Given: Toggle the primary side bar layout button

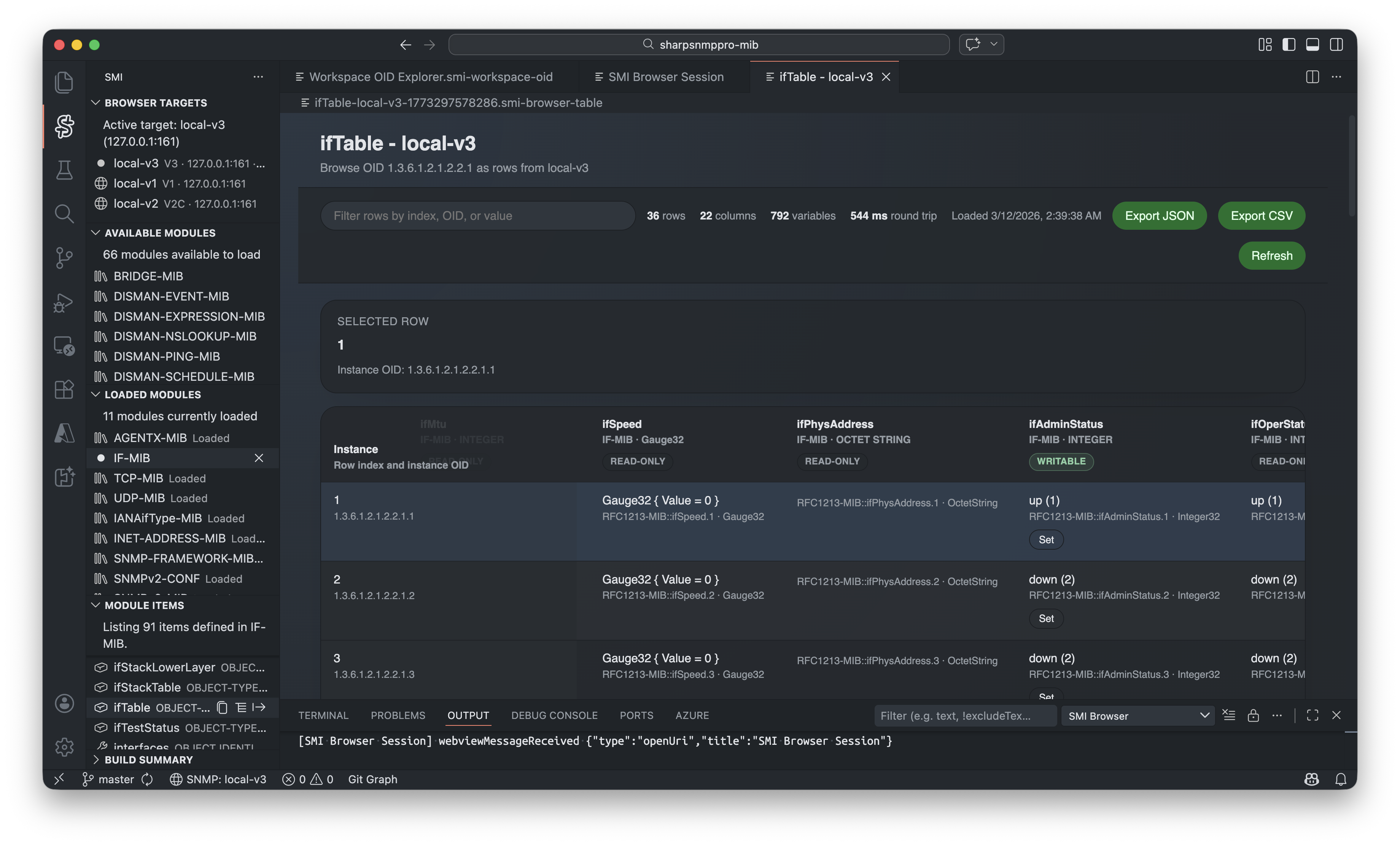Looking at the screenshot, I should coord(1289,45).
